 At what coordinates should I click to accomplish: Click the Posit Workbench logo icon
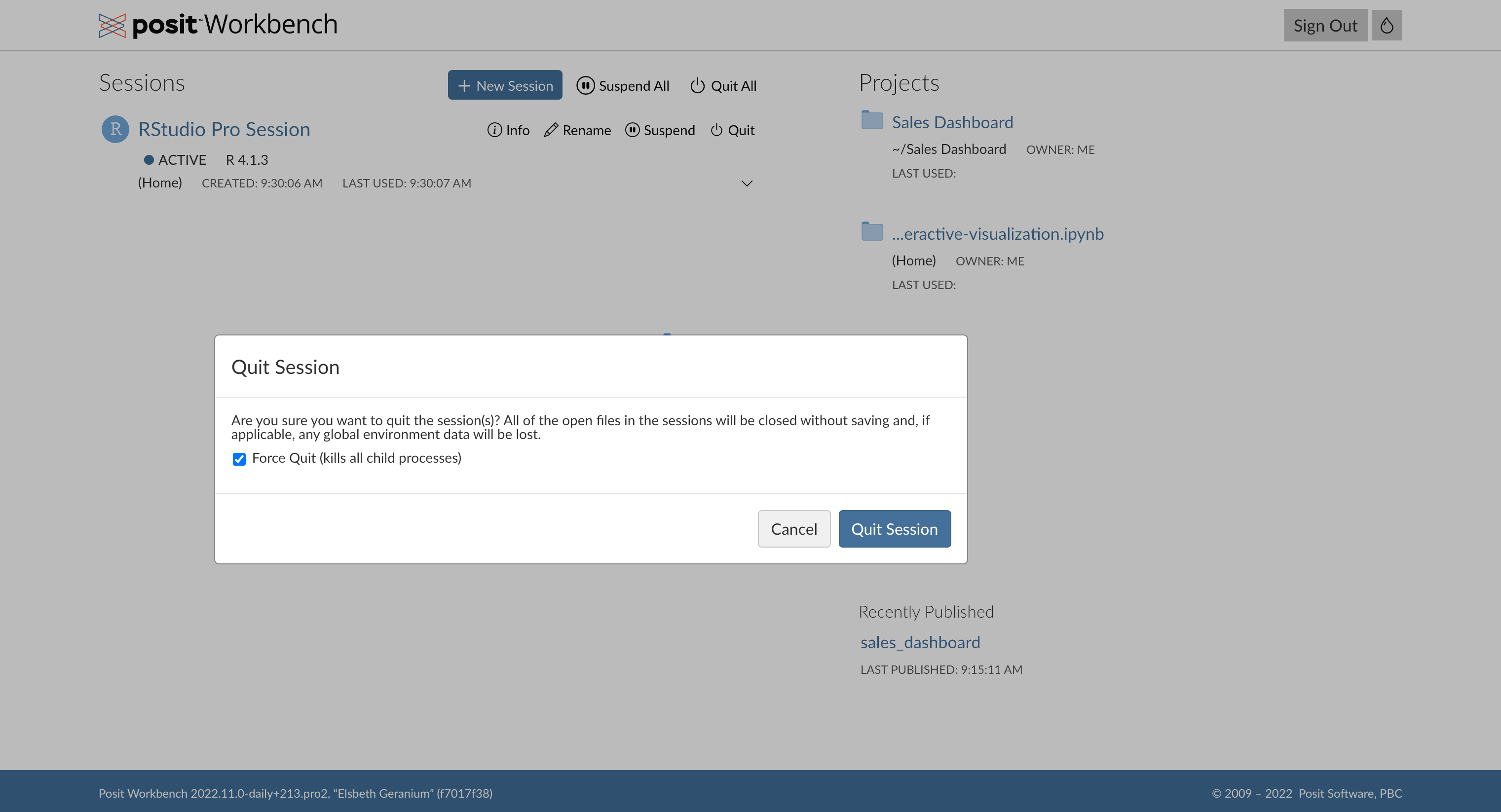(x=112, y=24)
